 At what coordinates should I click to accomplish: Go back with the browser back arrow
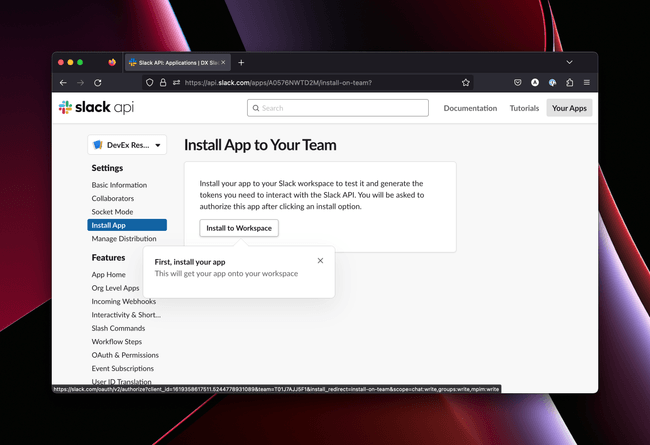coord(63,83)
